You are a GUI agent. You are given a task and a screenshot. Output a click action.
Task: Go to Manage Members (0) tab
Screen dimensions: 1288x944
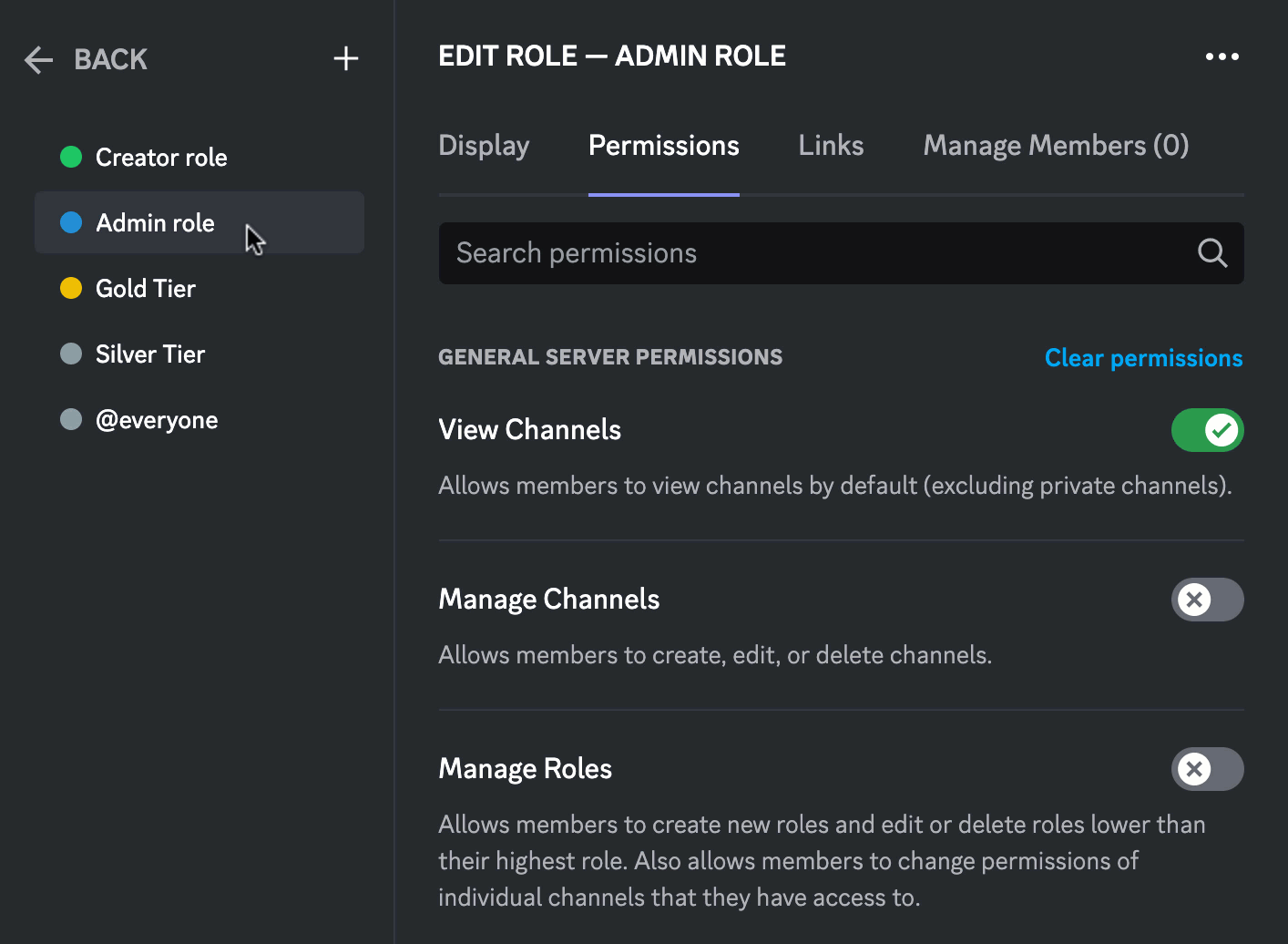click(x=1056, y=146)
